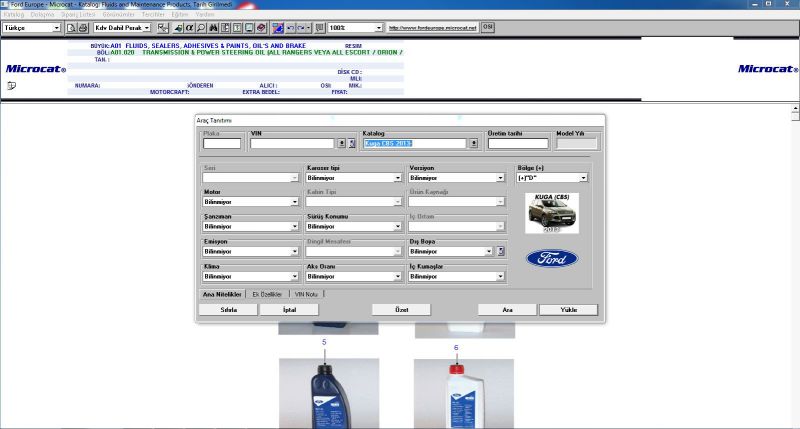
Task: Click the Yükle load button
Action: [568, 310]
